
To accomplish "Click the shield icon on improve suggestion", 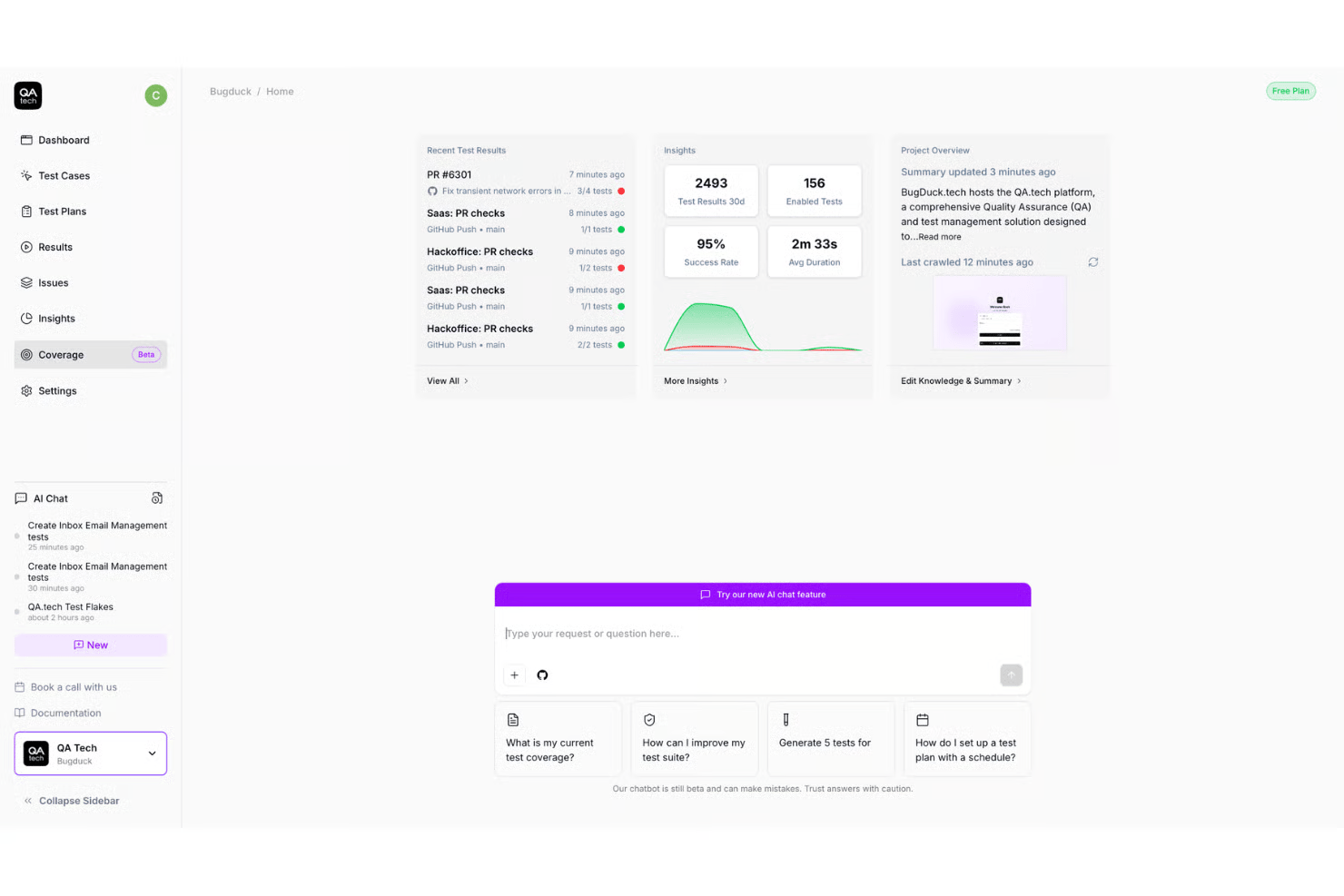I will tap(649, 720).
